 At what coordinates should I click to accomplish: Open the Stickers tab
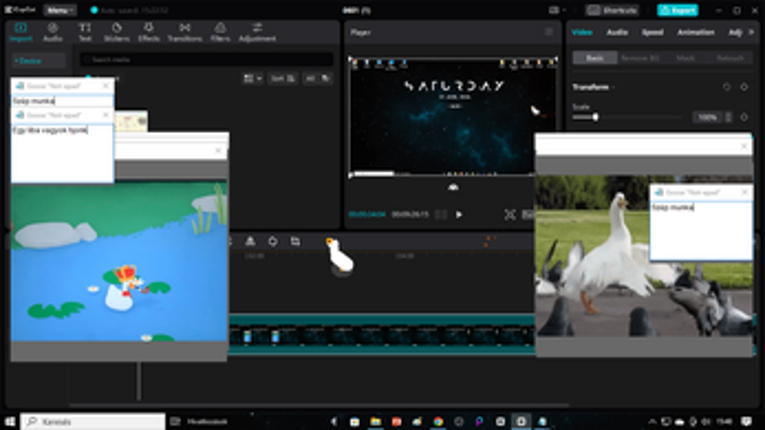click(117, 32)
